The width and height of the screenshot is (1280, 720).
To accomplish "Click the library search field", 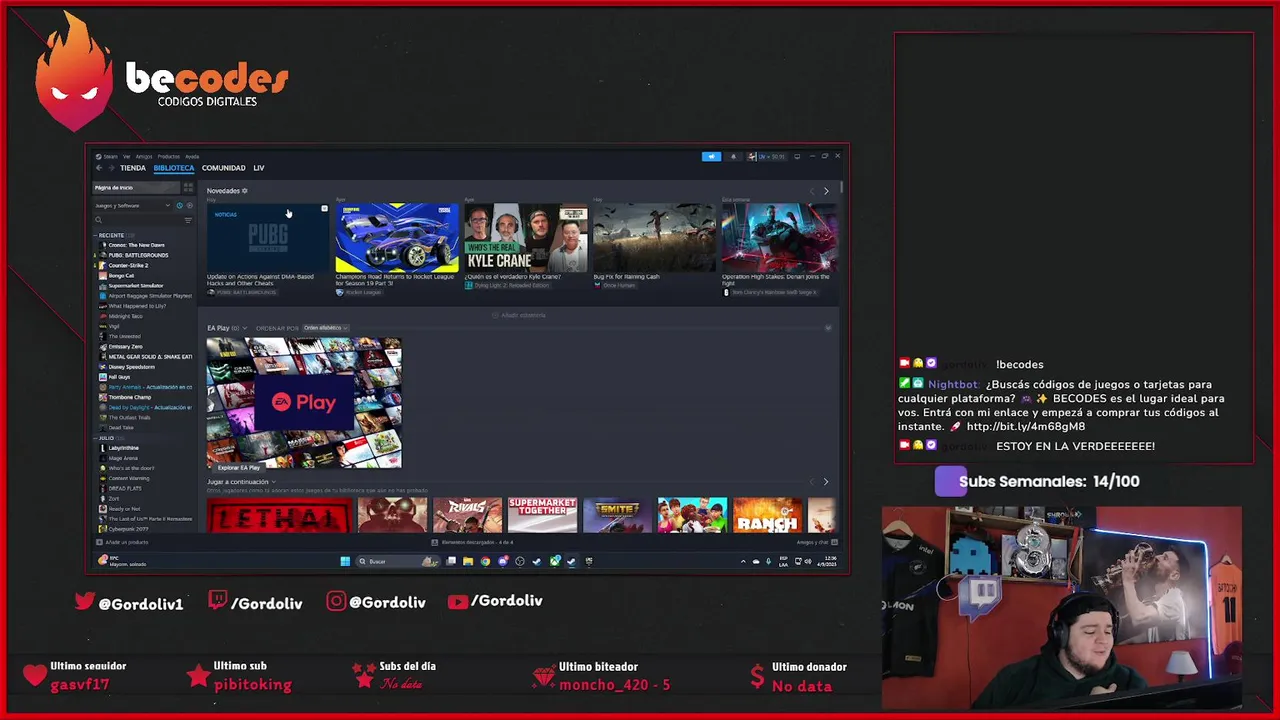I will click(137, 220).
